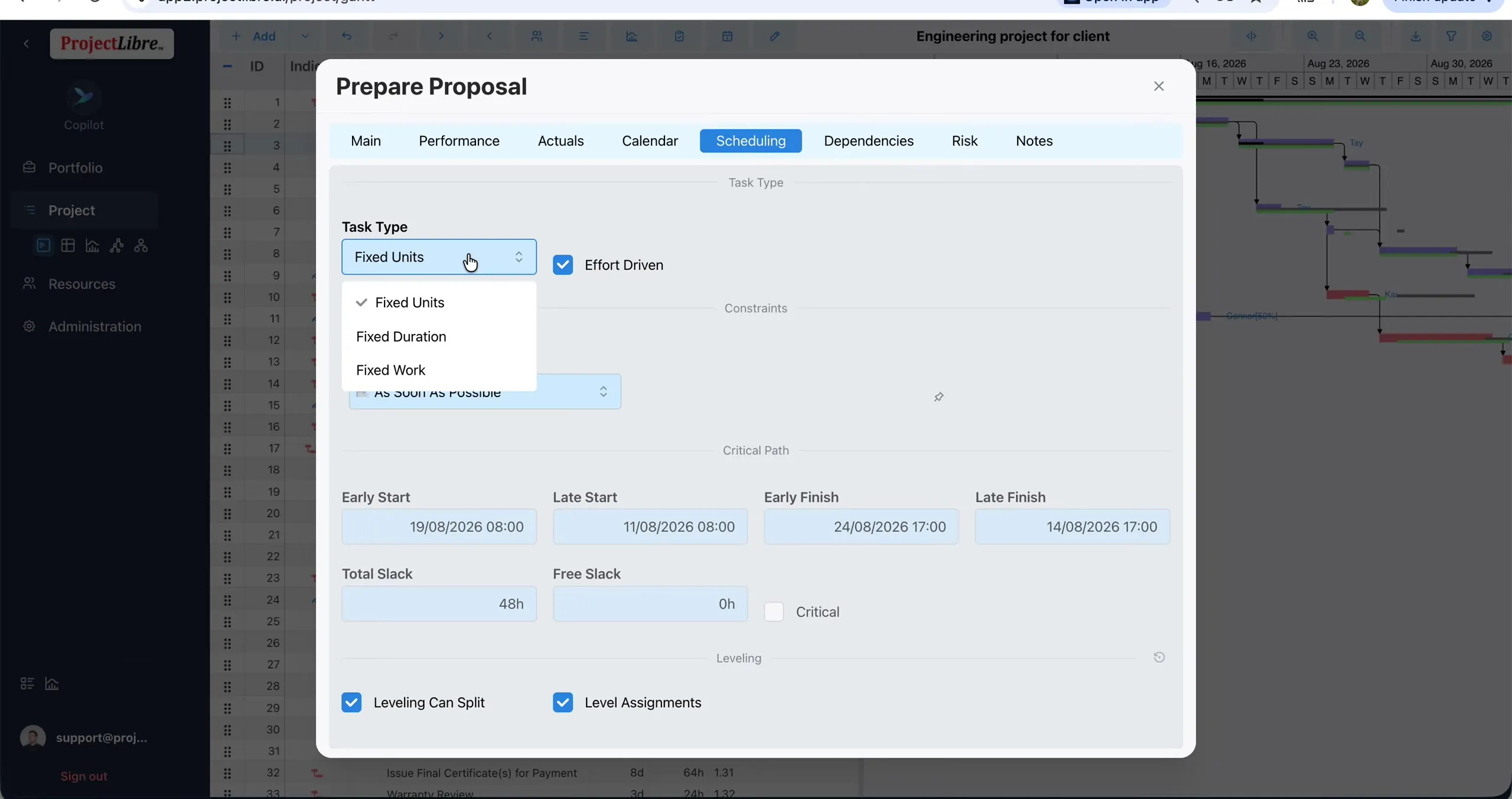Switch to the Risk tab
1512x799 pixels.
tap(964, 141)
